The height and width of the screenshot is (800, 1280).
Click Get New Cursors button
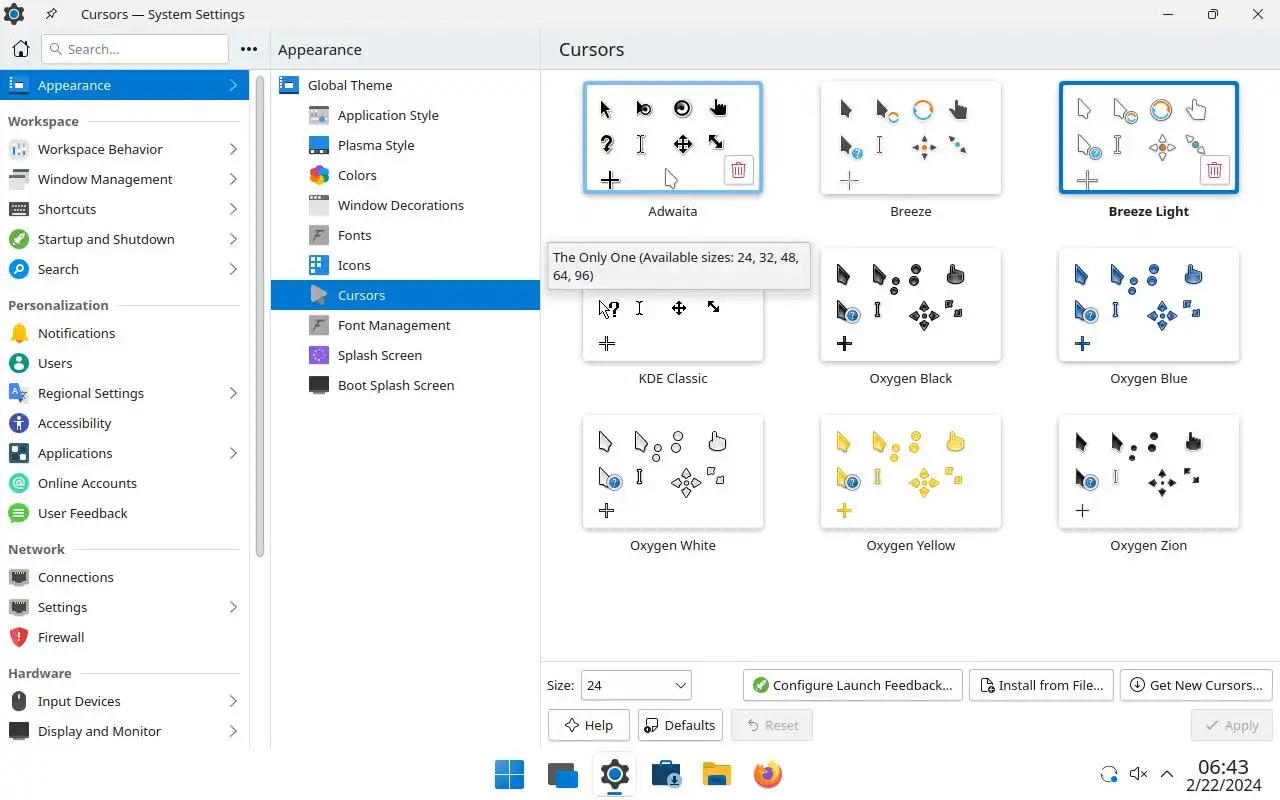point(1196,685)
